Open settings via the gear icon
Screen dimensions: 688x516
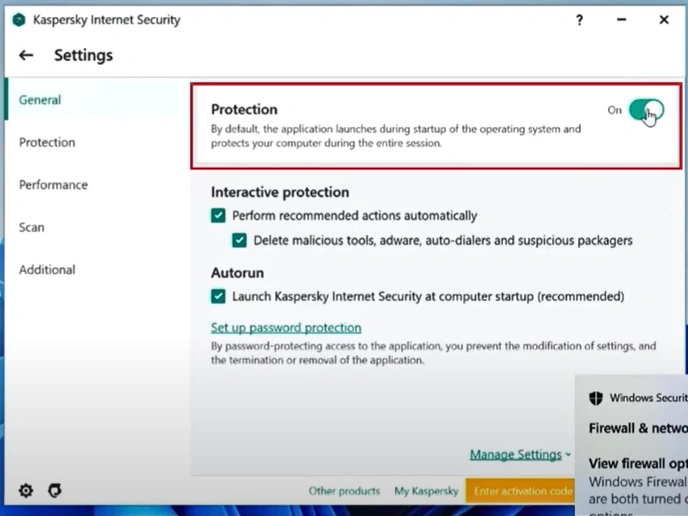tap(26, 490)
